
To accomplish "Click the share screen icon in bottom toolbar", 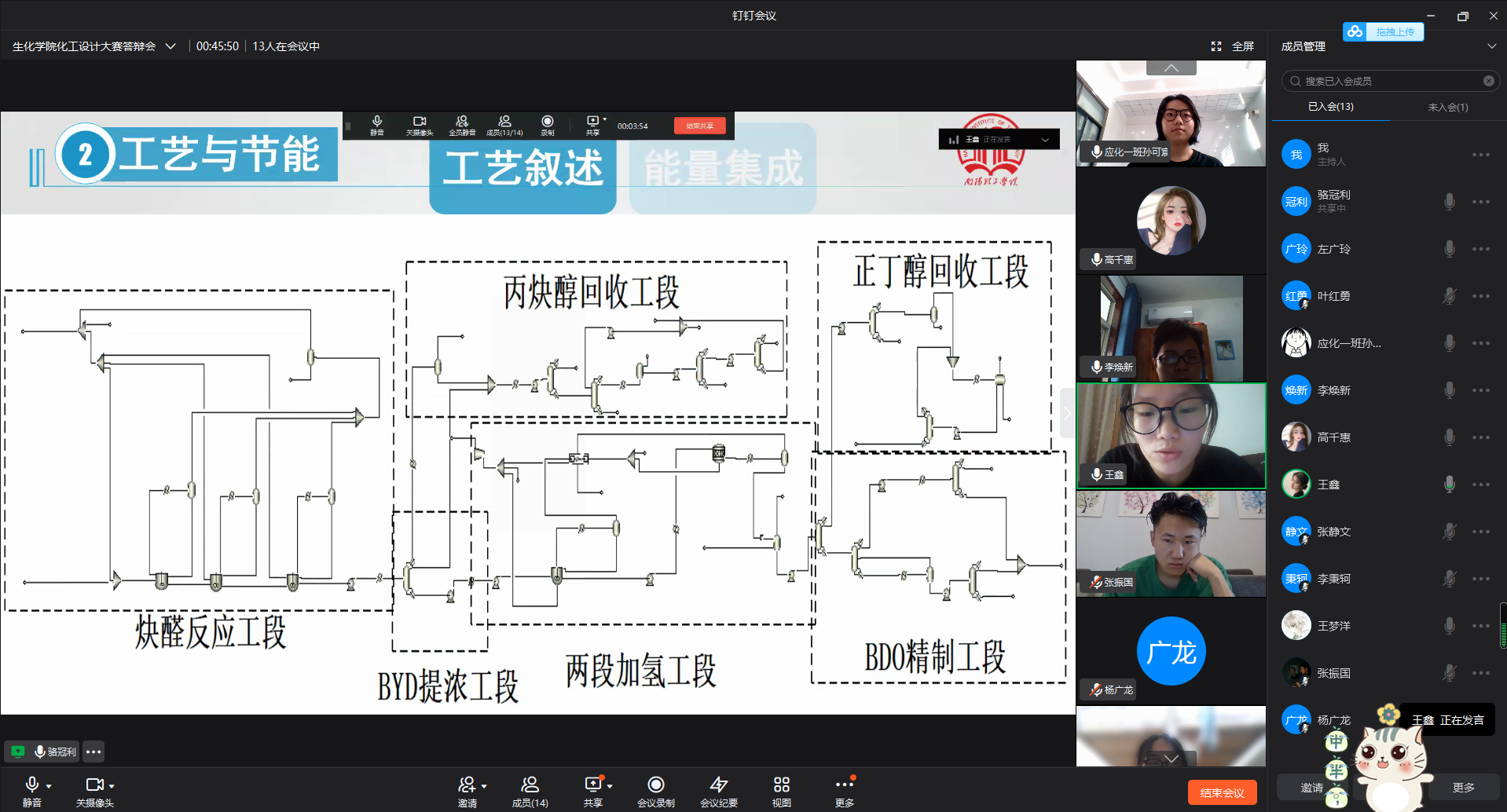I will 593,785.
